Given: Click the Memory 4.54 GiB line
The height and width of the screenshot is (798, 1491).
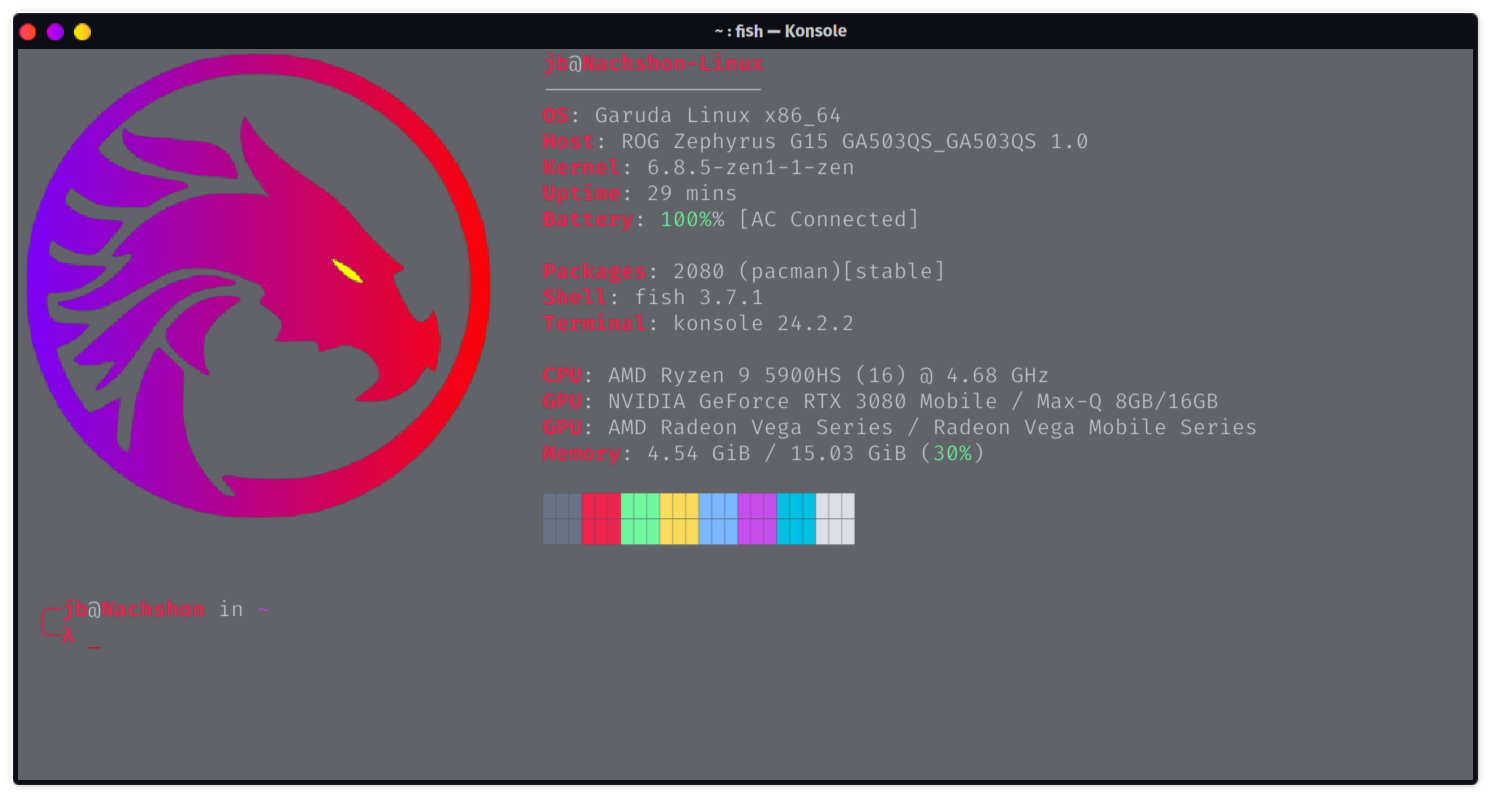Looking at the screenshot, I should coord(764,454).
